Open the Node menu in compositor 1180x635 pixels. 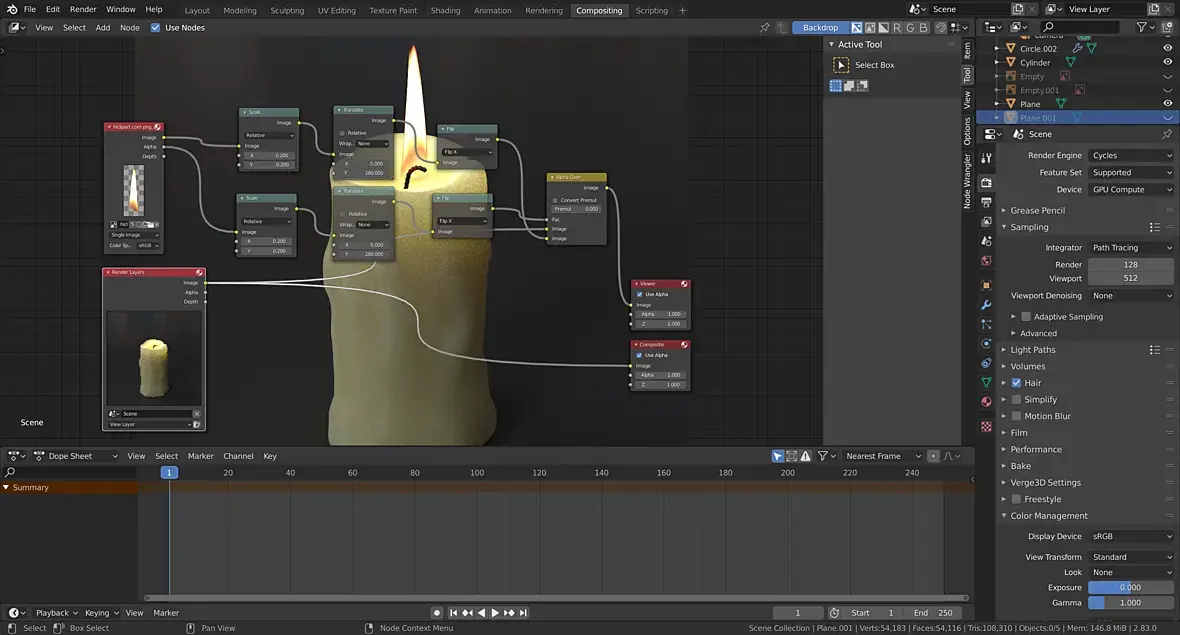(129, 28)
